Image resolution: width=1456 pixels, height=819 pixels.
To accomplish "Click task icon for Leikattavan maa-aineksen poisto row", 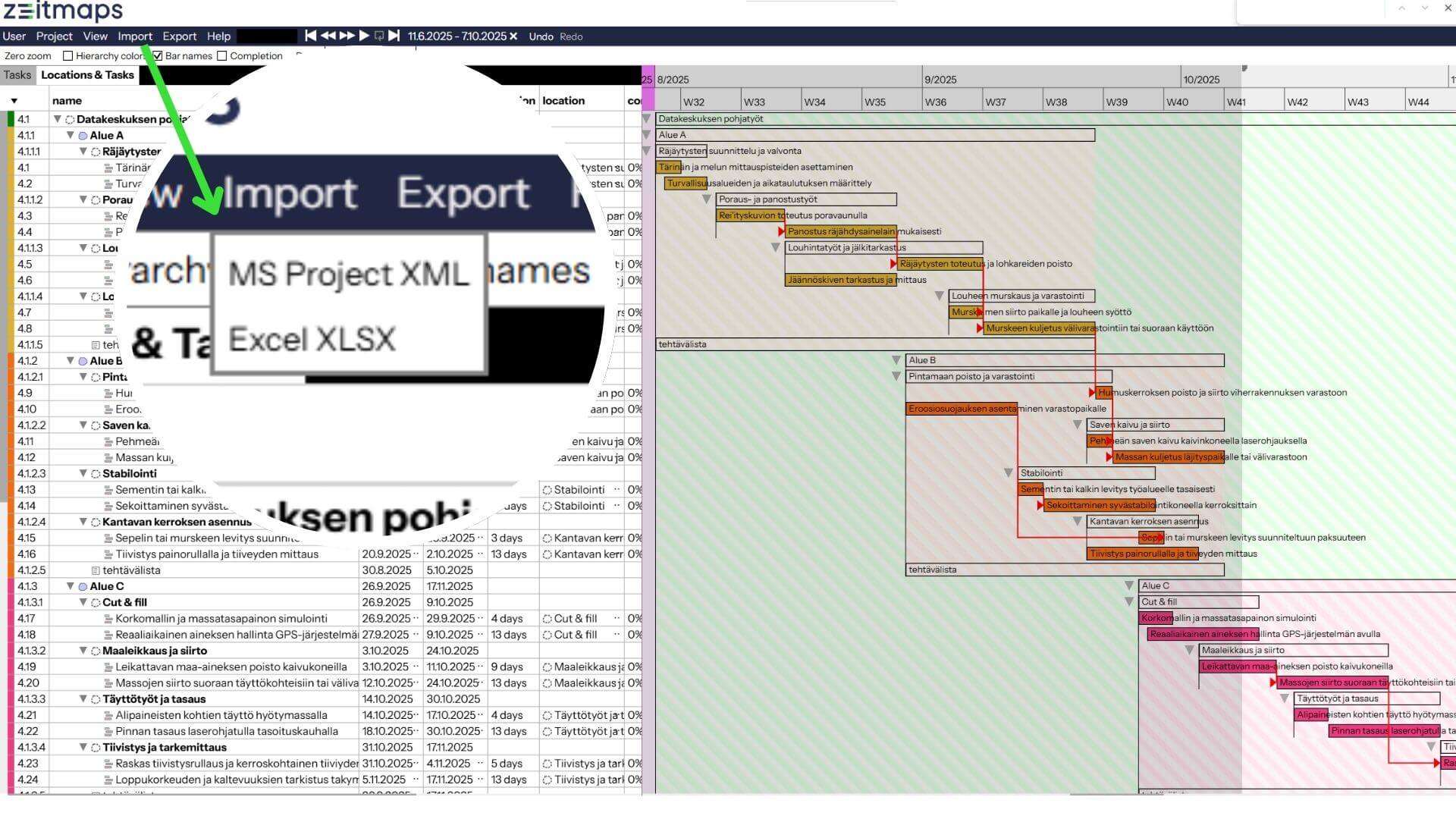I will click(108, 667).
